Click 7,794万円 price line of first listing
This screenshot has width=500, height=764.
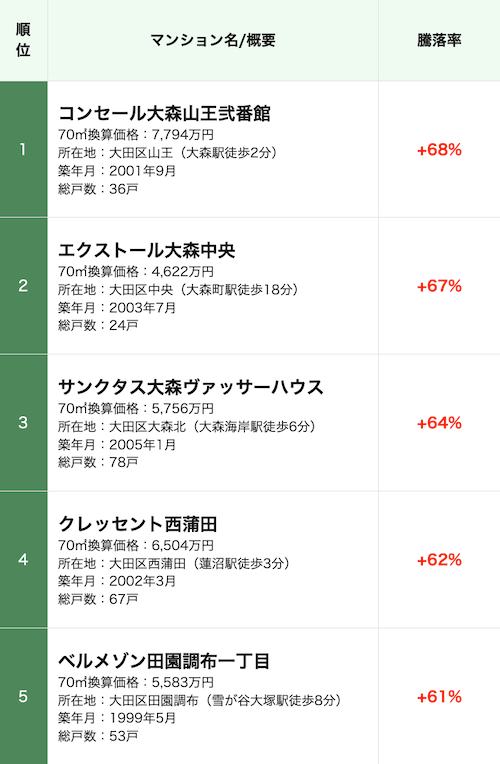(136, 134)
